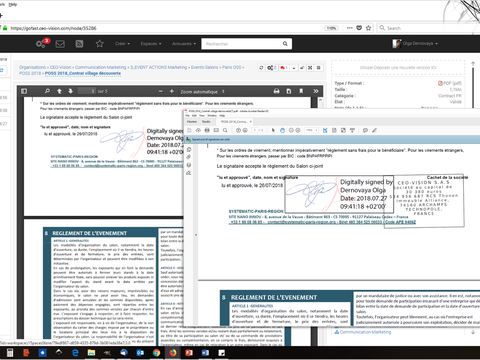
Task: Click the print icon in Acrobat toolbar
Action: [x=207, y=130]
